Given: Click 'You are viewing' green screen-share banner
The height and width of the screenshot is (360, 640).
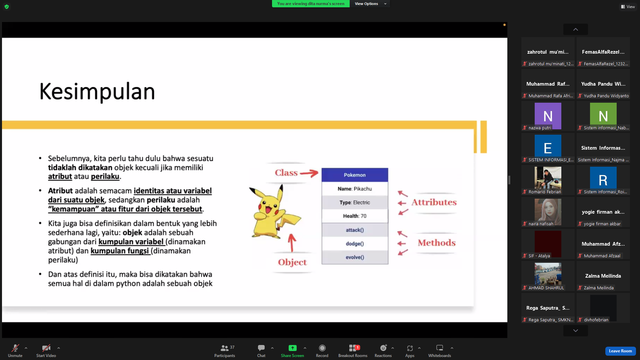Looking at the screenshot, I should (311, 4).
